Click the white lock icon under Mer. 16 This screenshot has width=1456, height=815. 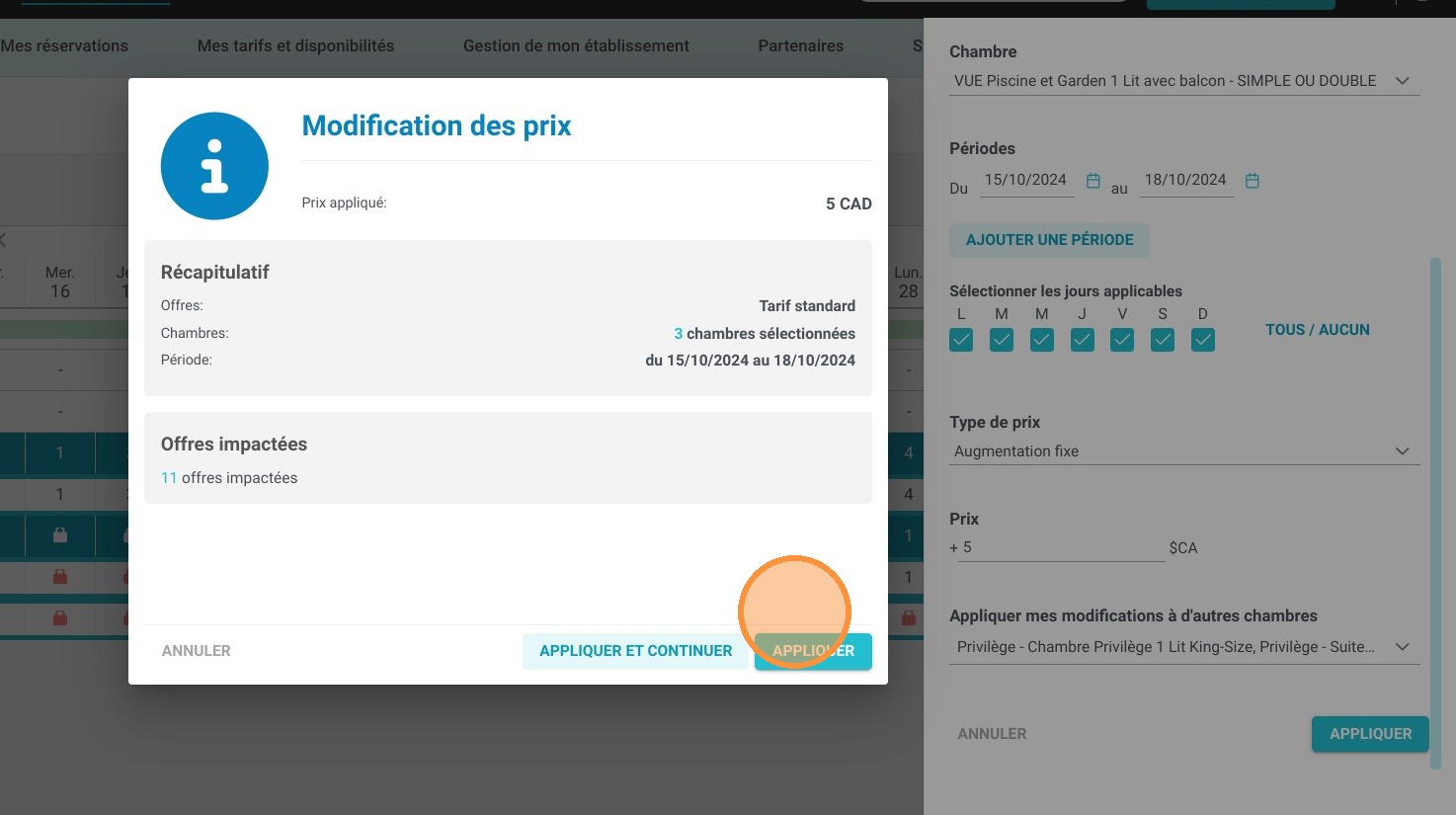tap(60, 535)
